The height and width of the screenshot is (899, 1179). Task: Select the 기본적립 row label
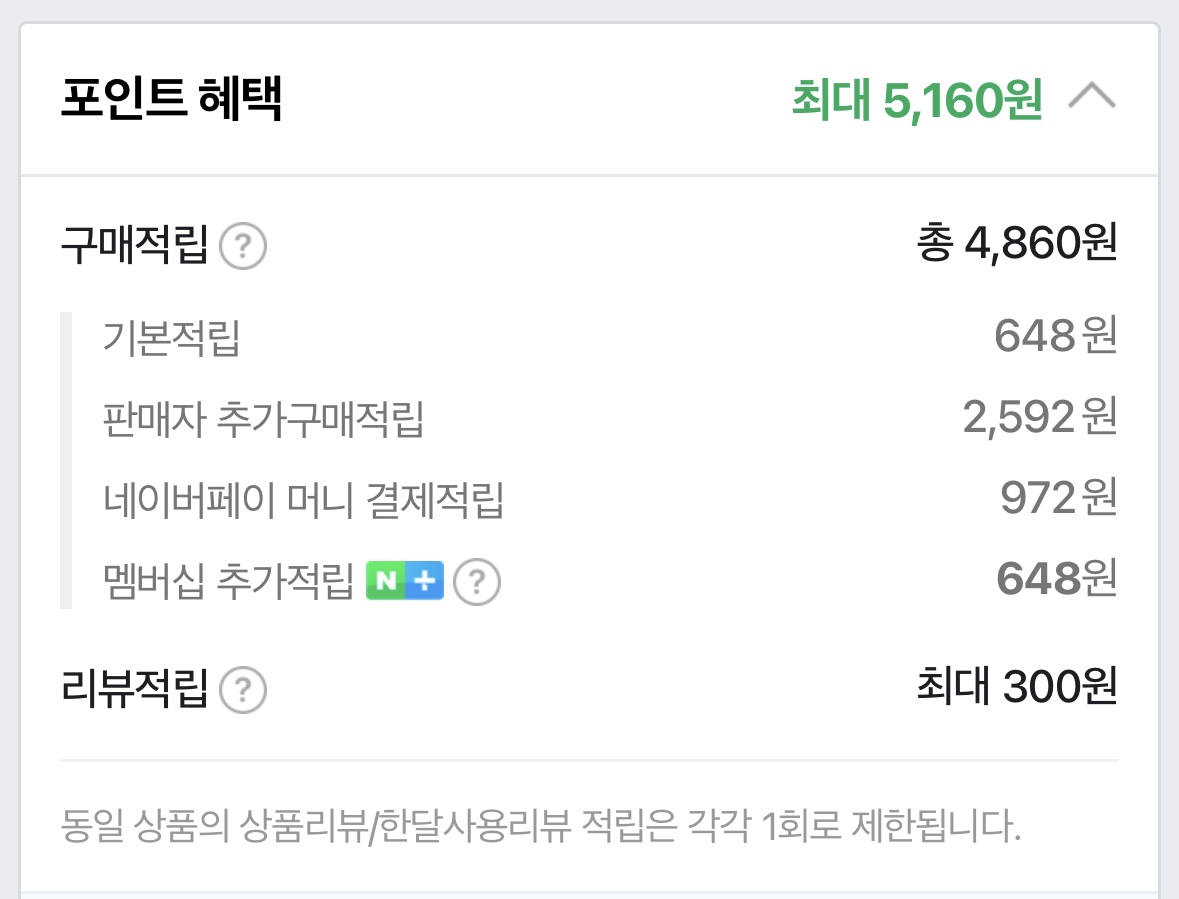click(x=171, y=338)
